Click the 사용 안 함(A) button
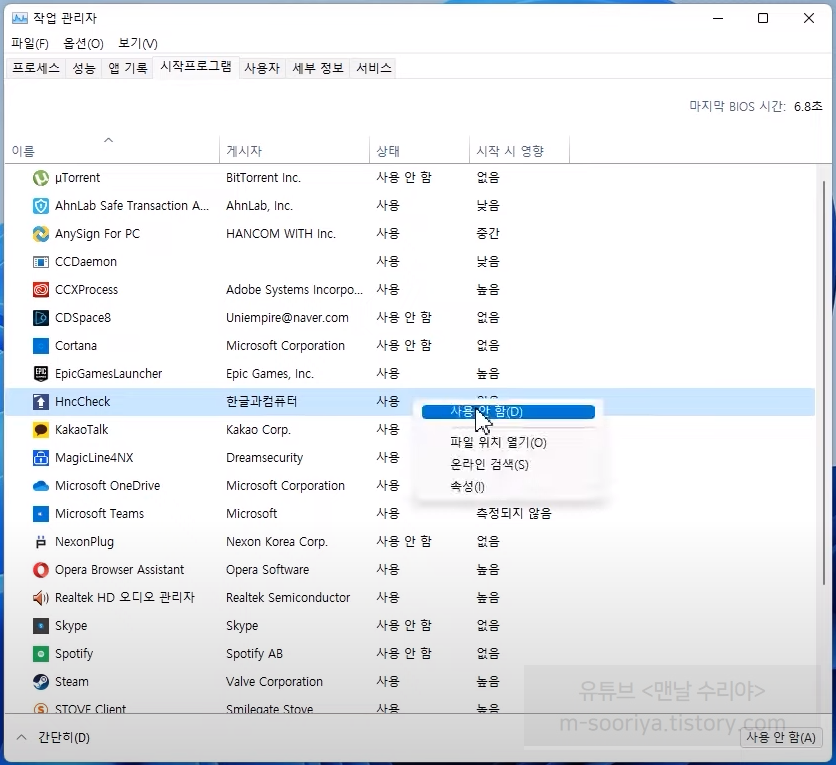836x765 pixels. pyautogui.click(x=781, y=737)
